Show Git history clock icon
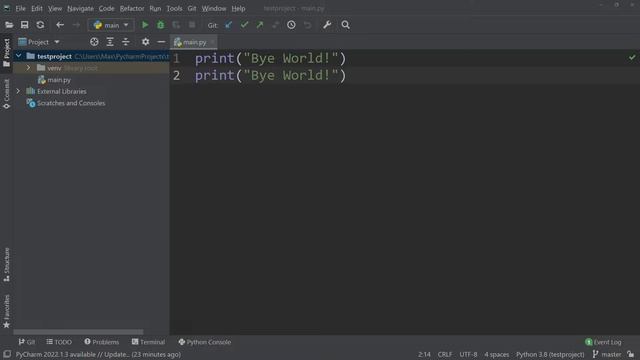Image resolution: width=640 pixels, height=360 pixels. tap(291, 25)
